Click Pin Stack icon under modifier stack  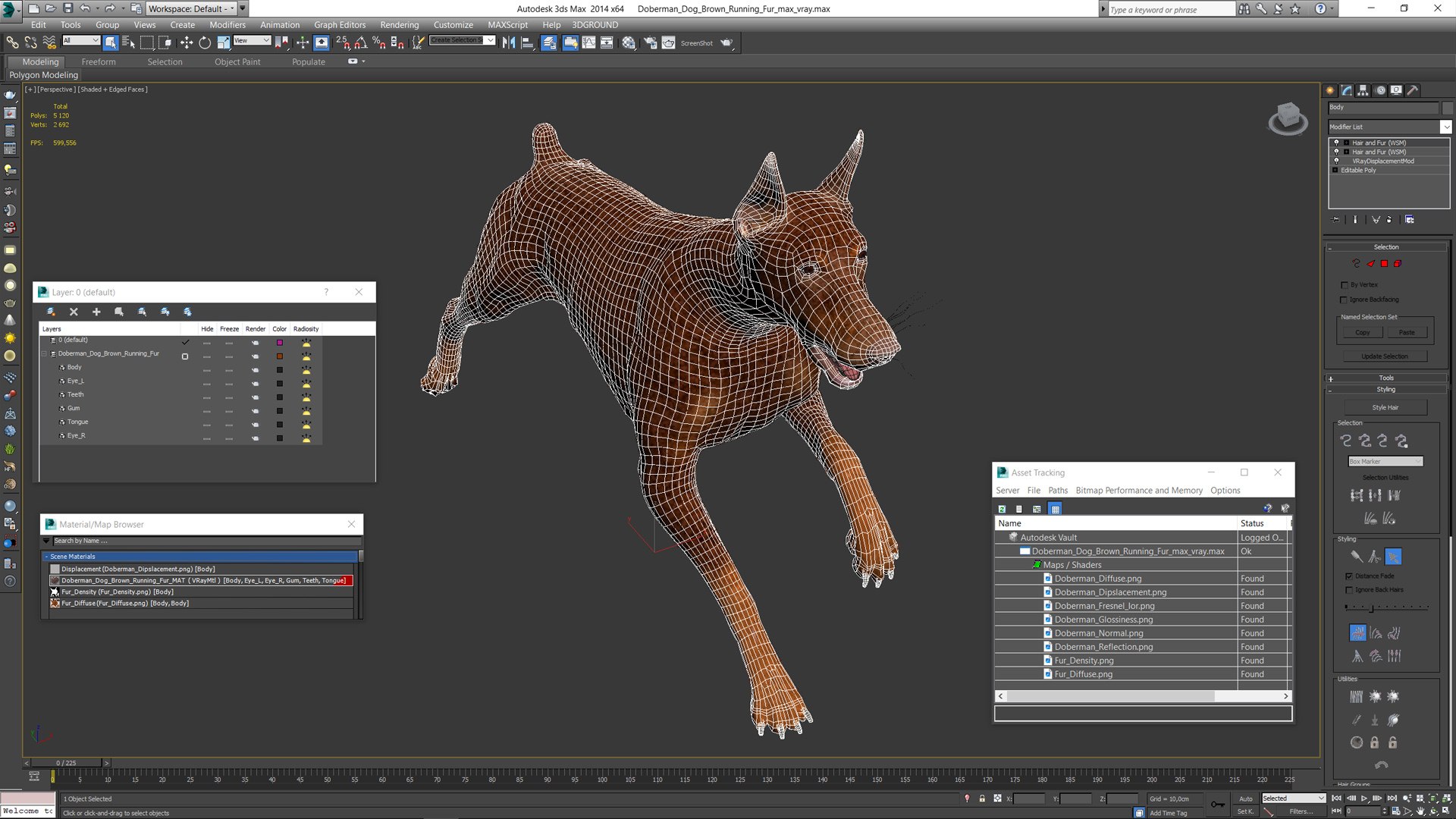[1336, 220]
